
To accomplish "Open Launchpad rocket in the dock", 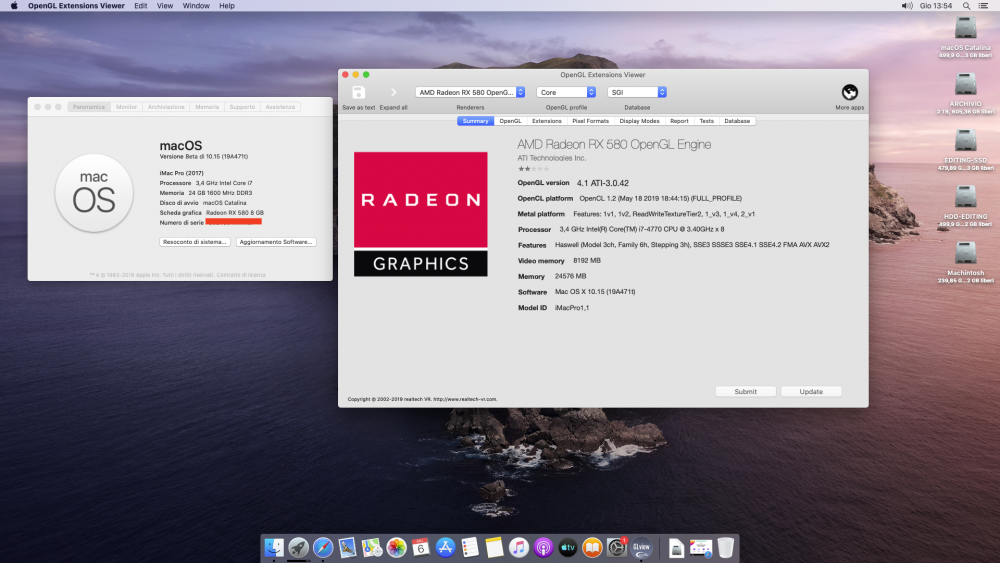I will 298,547.
